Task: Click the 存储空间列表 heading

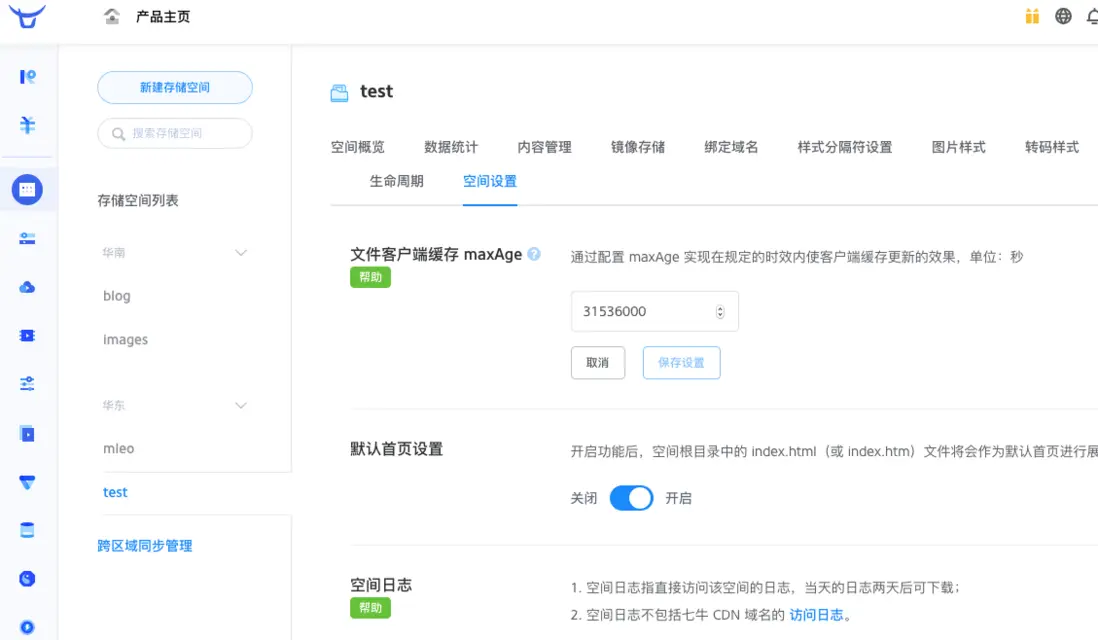Action: [x=138, y=201]
